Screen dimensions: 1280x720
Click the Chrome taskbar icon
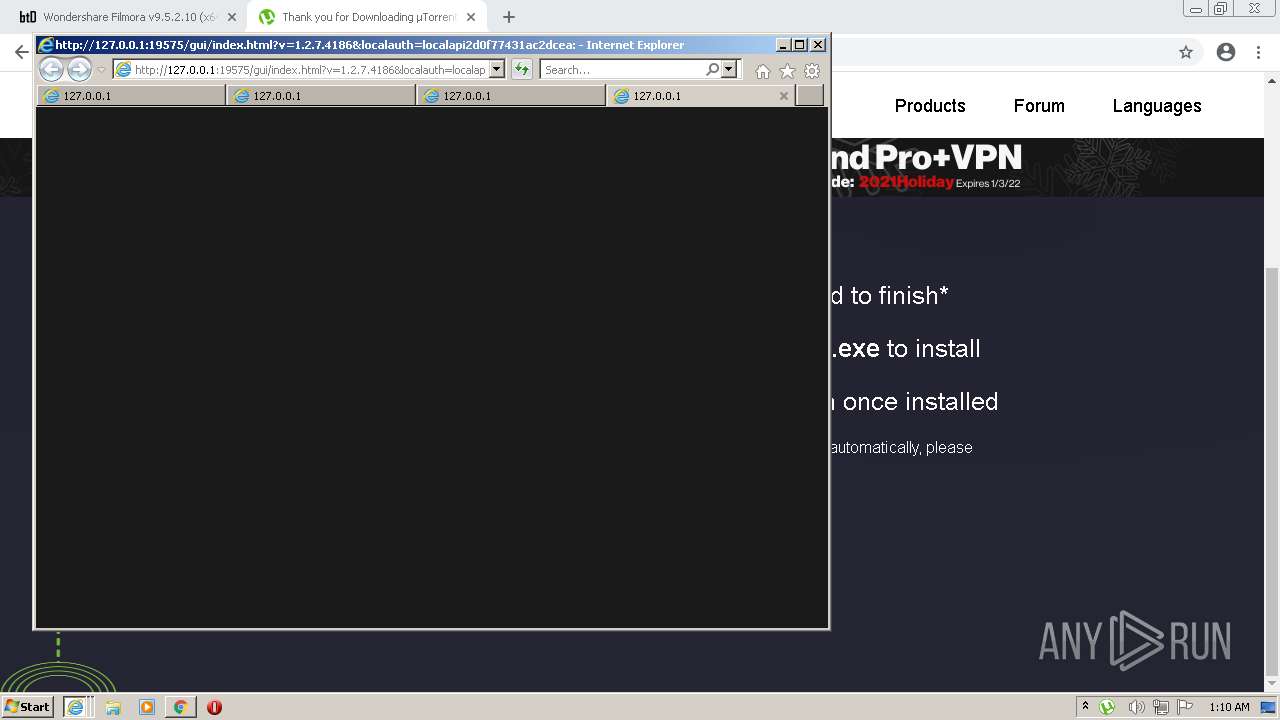pyautogui.click(x=180, y=707)
